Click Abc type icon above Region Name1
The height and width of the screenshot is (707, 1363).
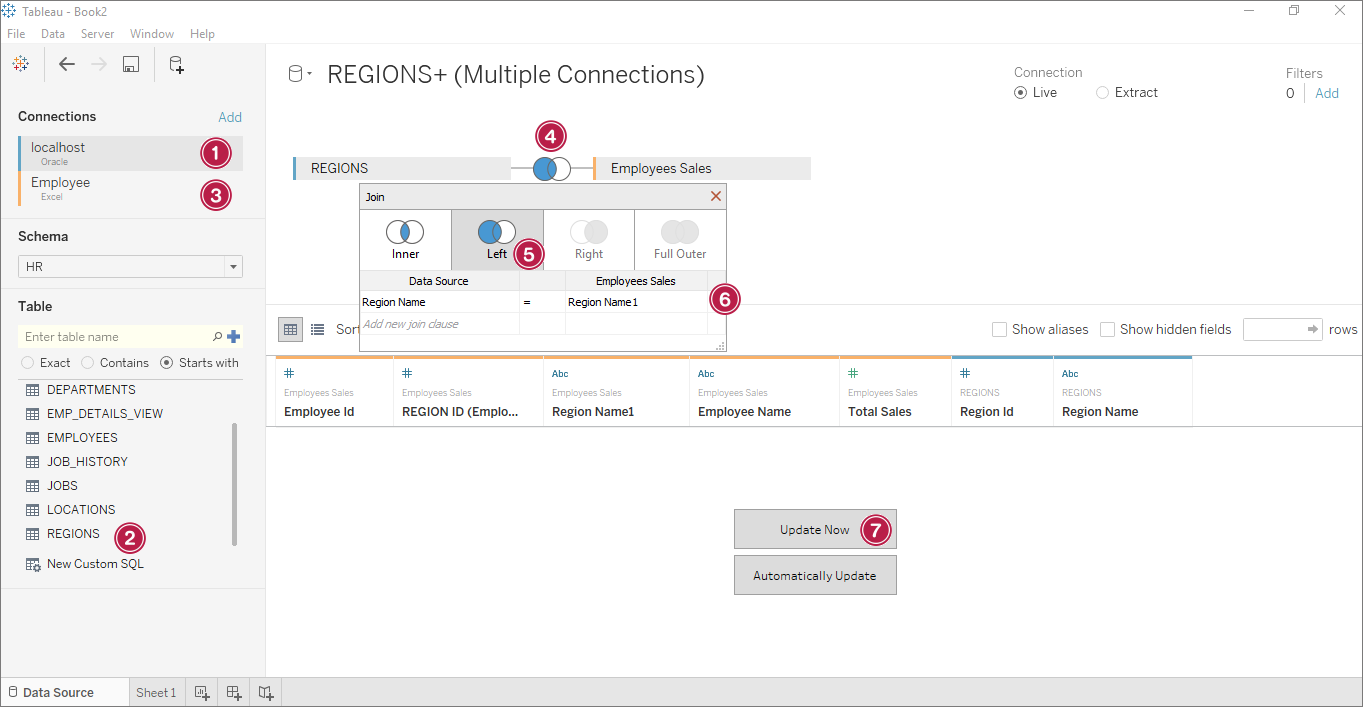coord(560,374)
